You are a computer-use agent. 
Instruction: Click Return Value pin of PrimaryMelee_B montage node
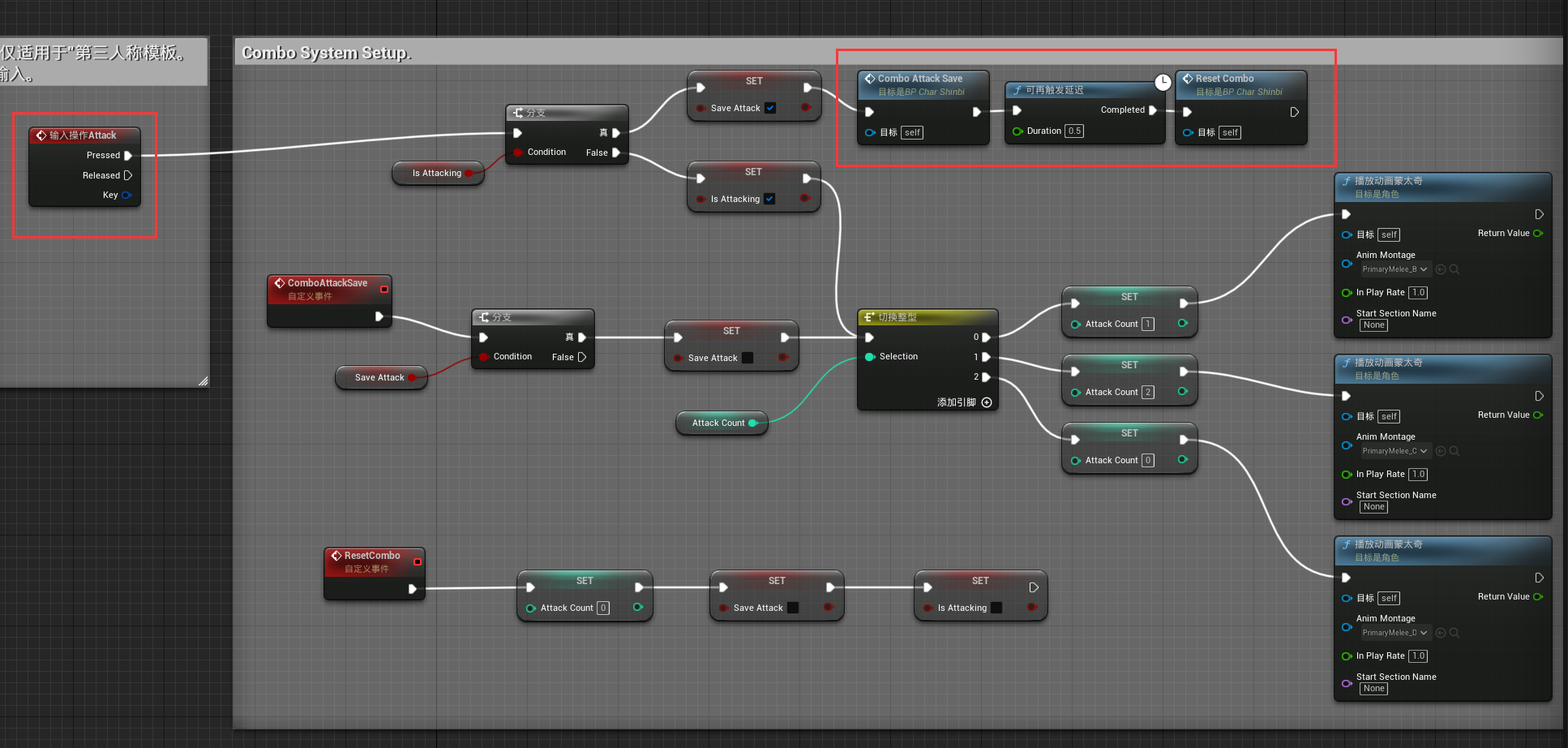point(1538,233)
